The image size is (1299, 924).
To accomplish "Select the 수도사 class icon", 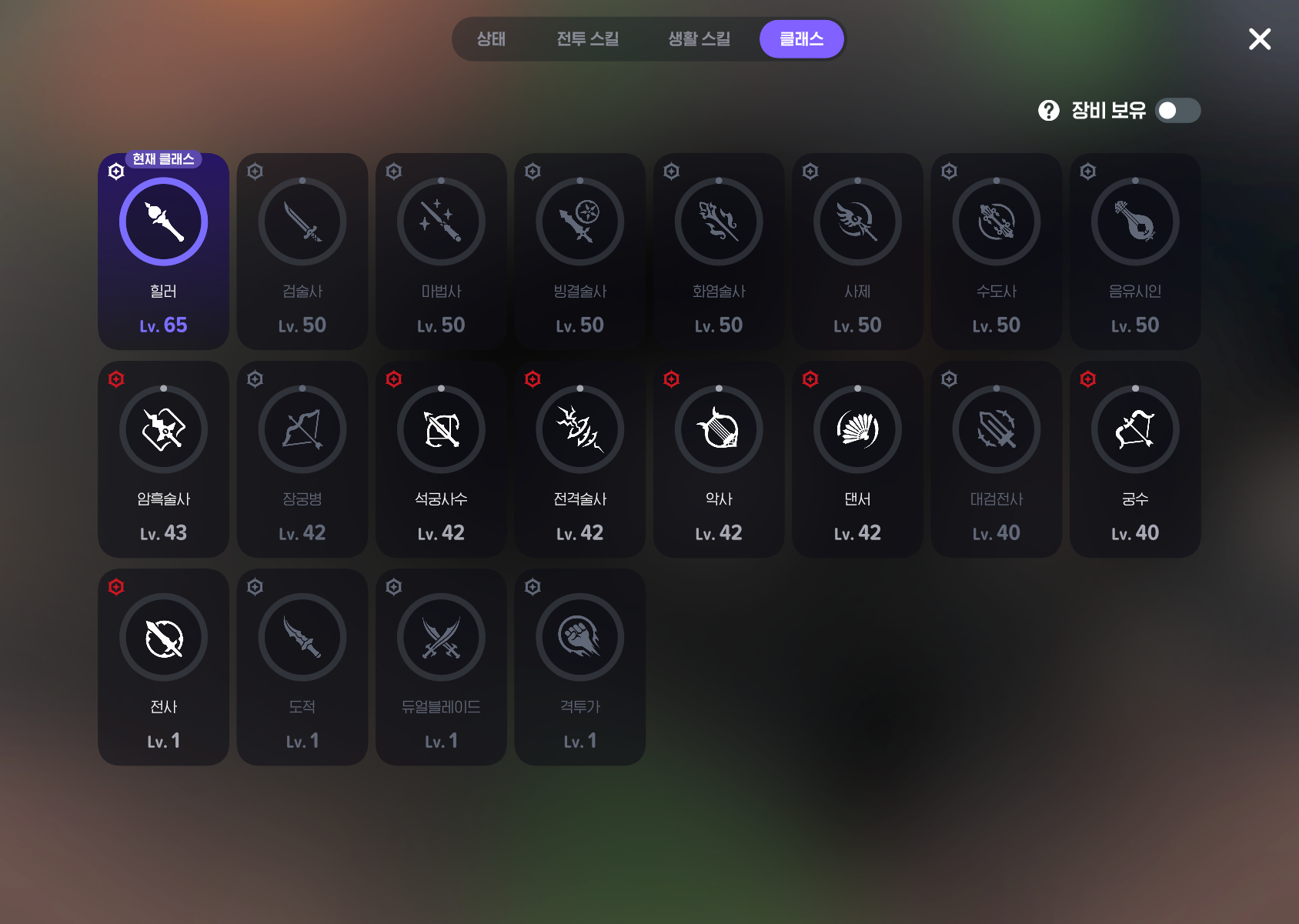I will [x=997, y=222].
